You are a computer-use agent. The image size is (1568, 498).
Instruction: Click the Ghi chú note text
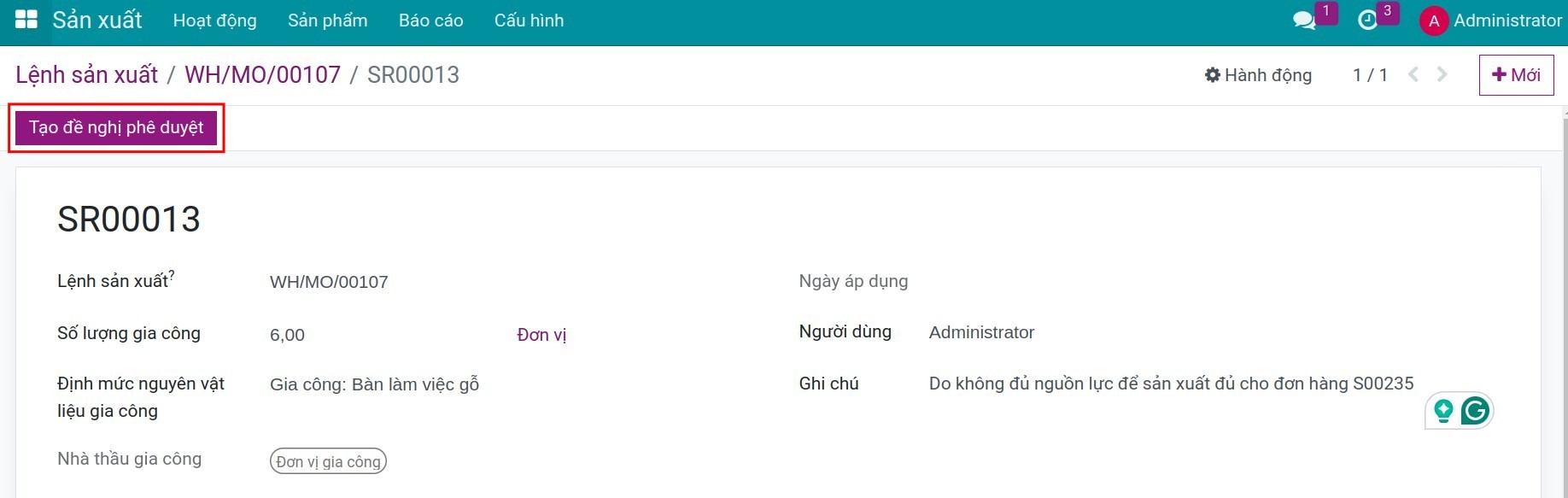click(1171, 384)
